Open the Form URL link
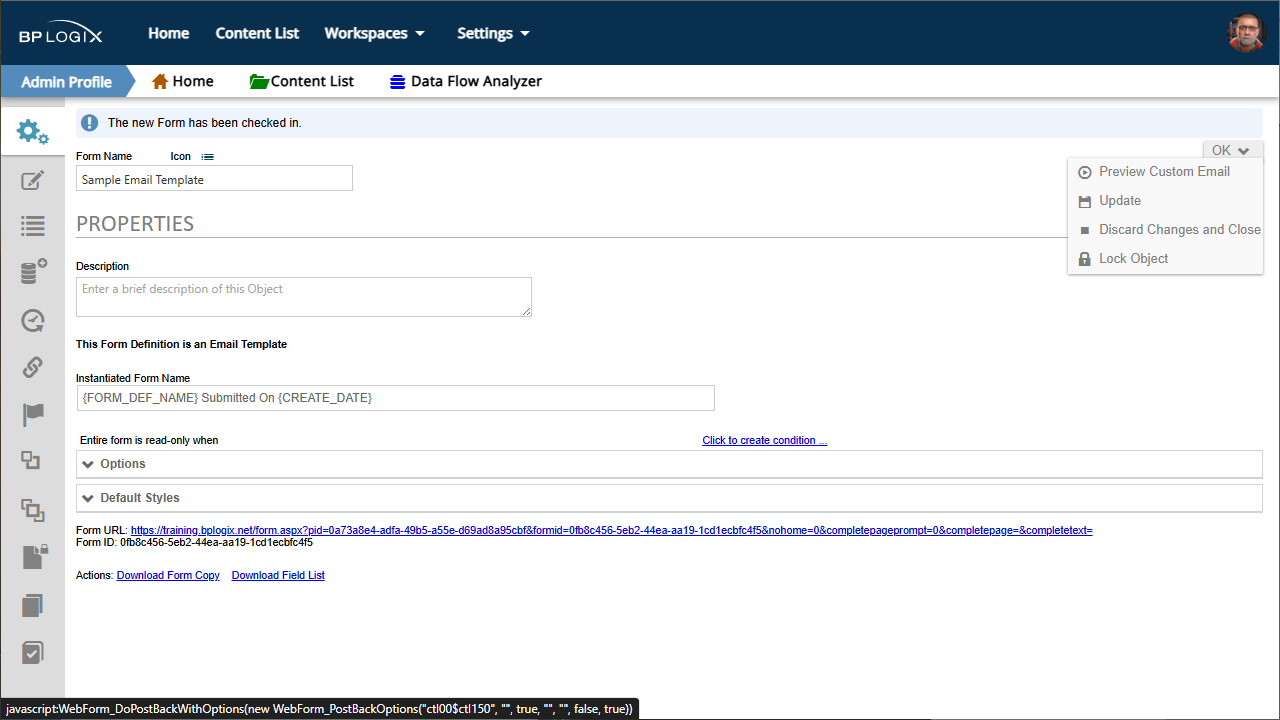The height and width of the screenshot is (720, 1280). click(x=611, y=530)
